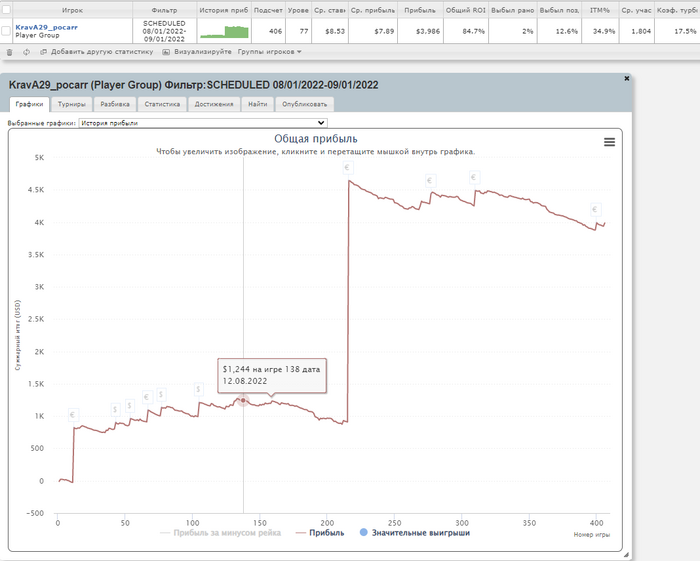Click the 'Общая прибыль' chart title

316,139
